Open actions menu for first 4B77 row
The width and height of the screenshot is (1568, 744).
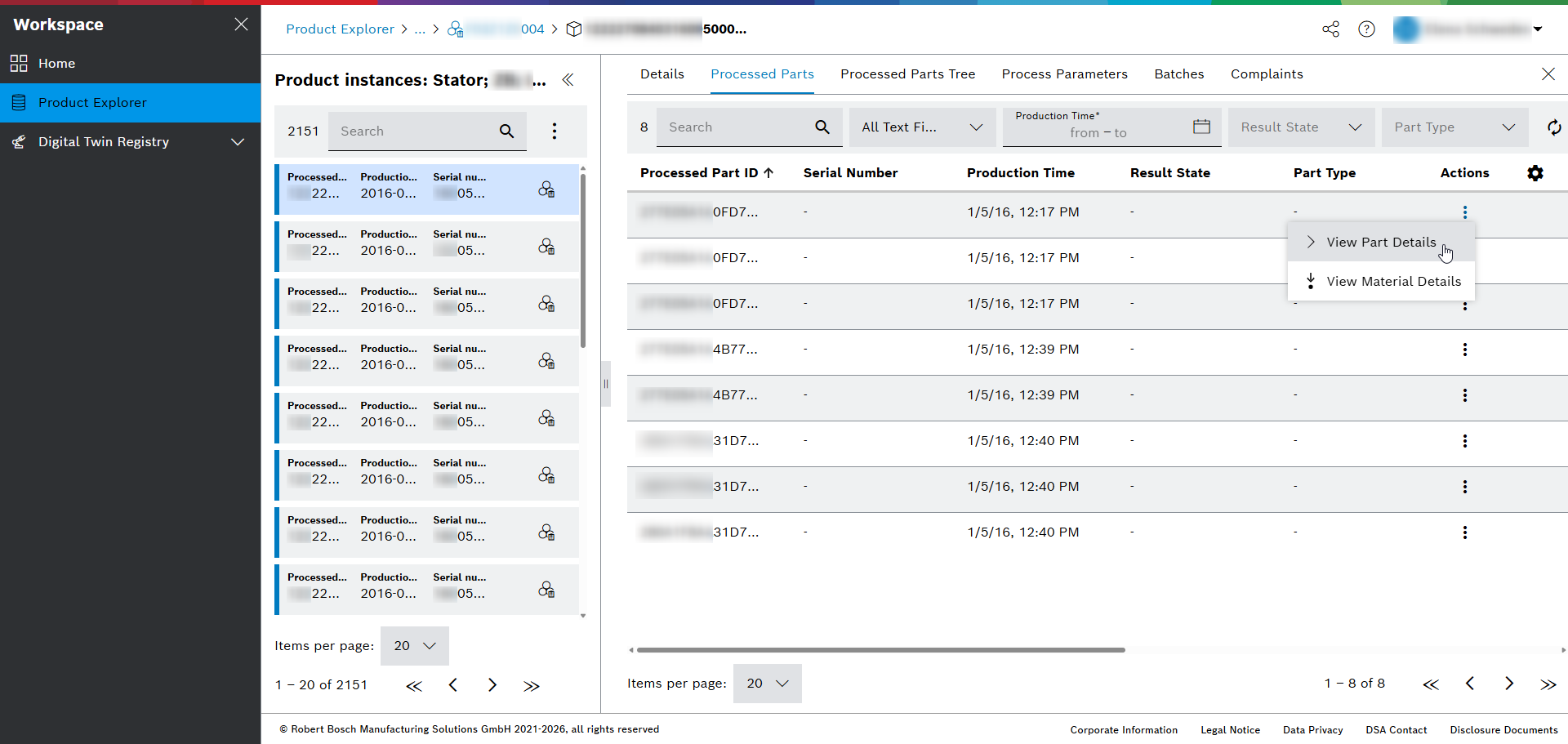pyautogui.click(x=1465, y=350)
